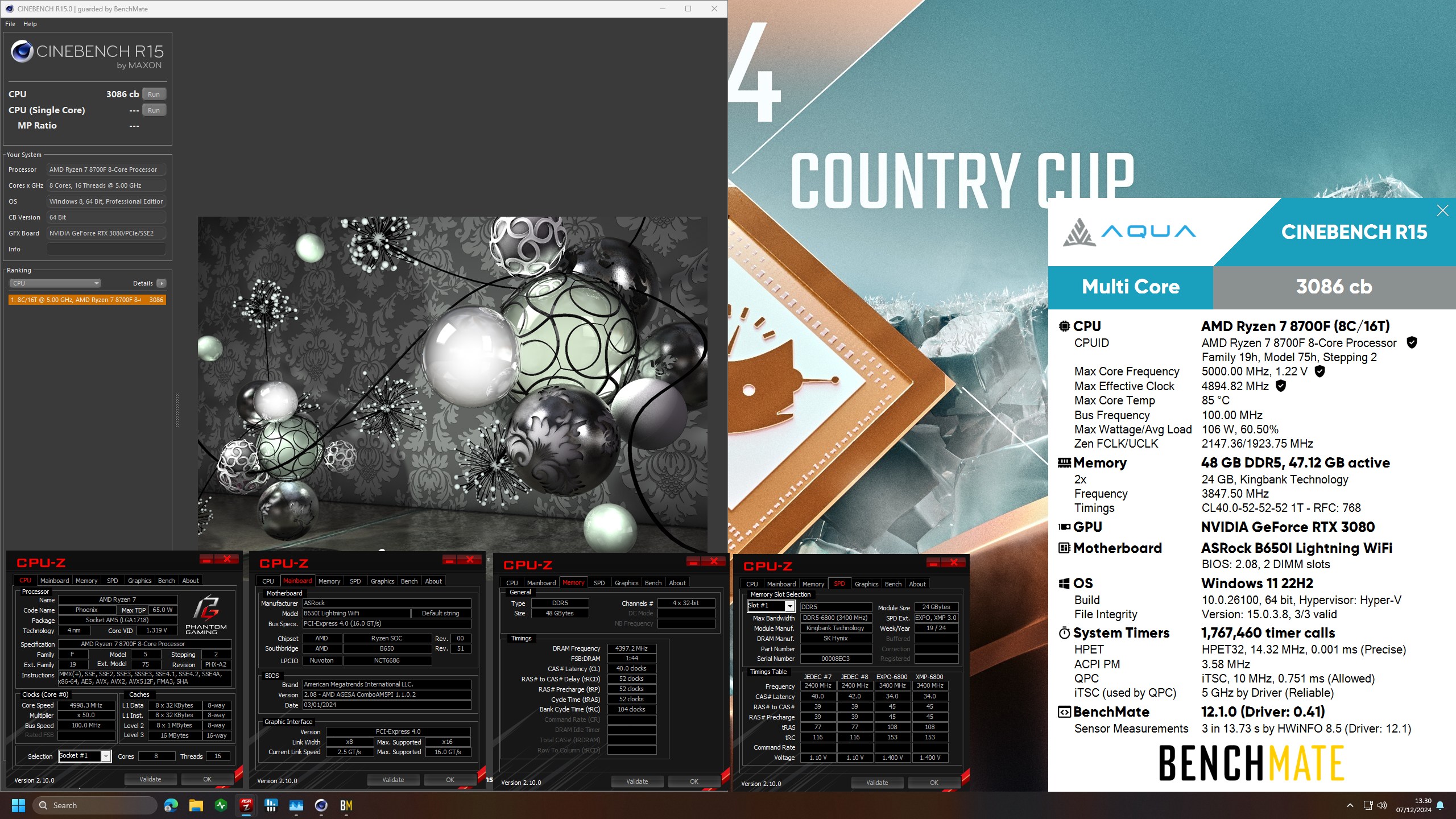The image size is (1456, 819).
Task: Open CPU tab in CPU-Z SPD window
Action: pyautogui.click(x=752, y=584)
